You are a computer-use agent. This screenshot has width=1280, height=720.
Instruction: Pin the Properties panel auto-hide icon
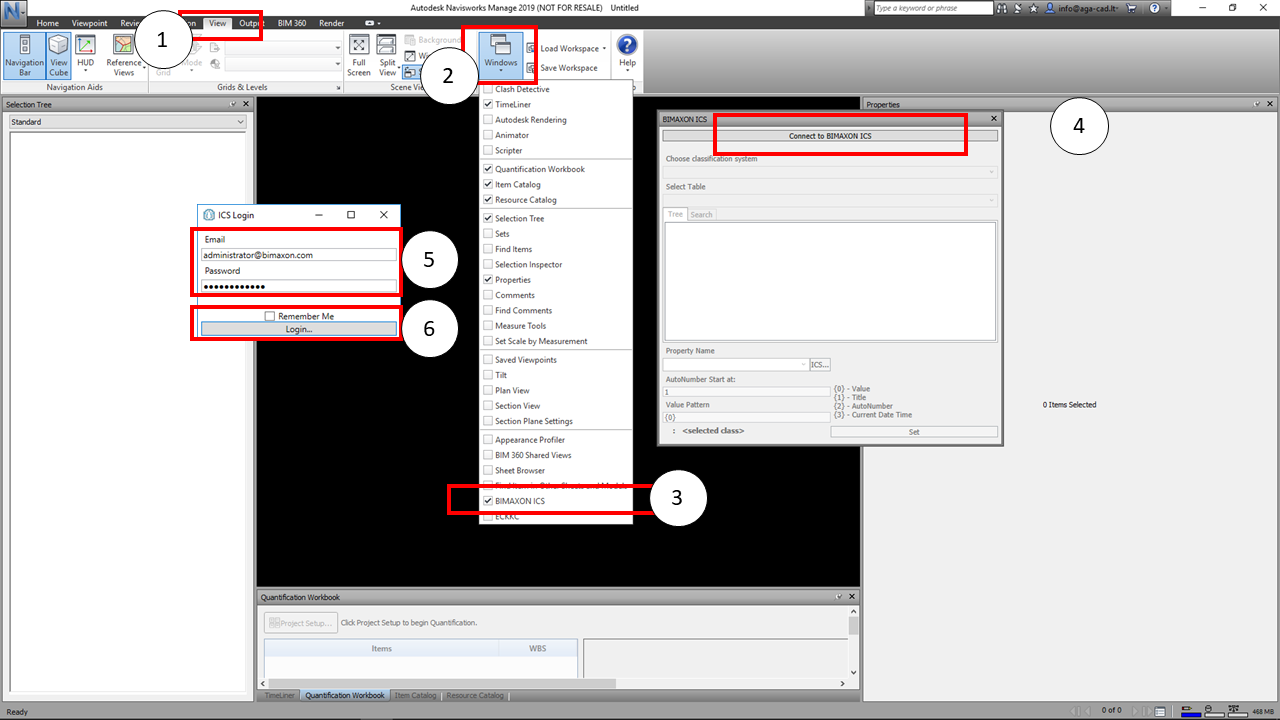(x=1259, y=104)
